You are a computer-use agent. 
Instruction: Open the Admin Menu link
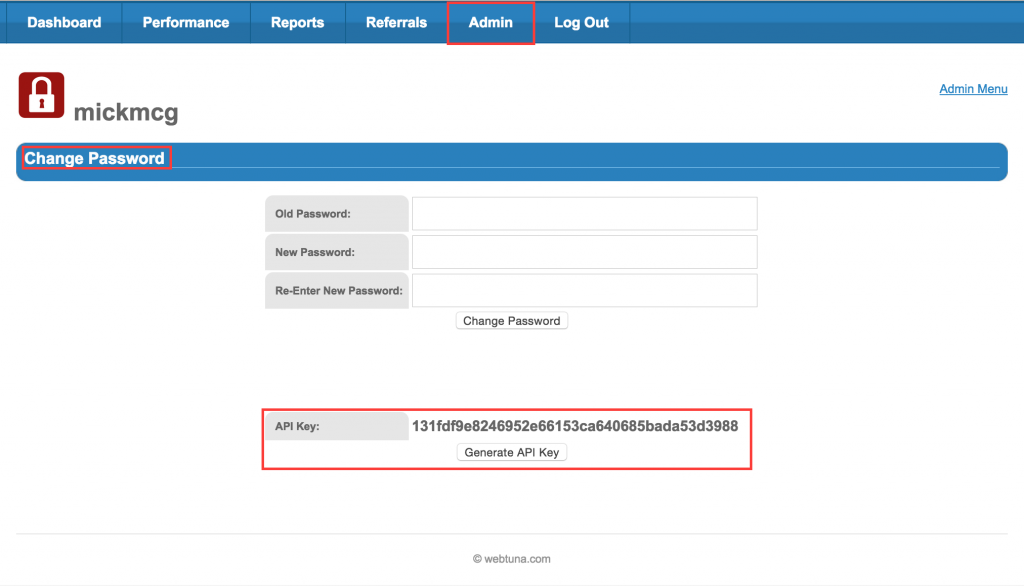pyautogui.click(x=972, y=89)
